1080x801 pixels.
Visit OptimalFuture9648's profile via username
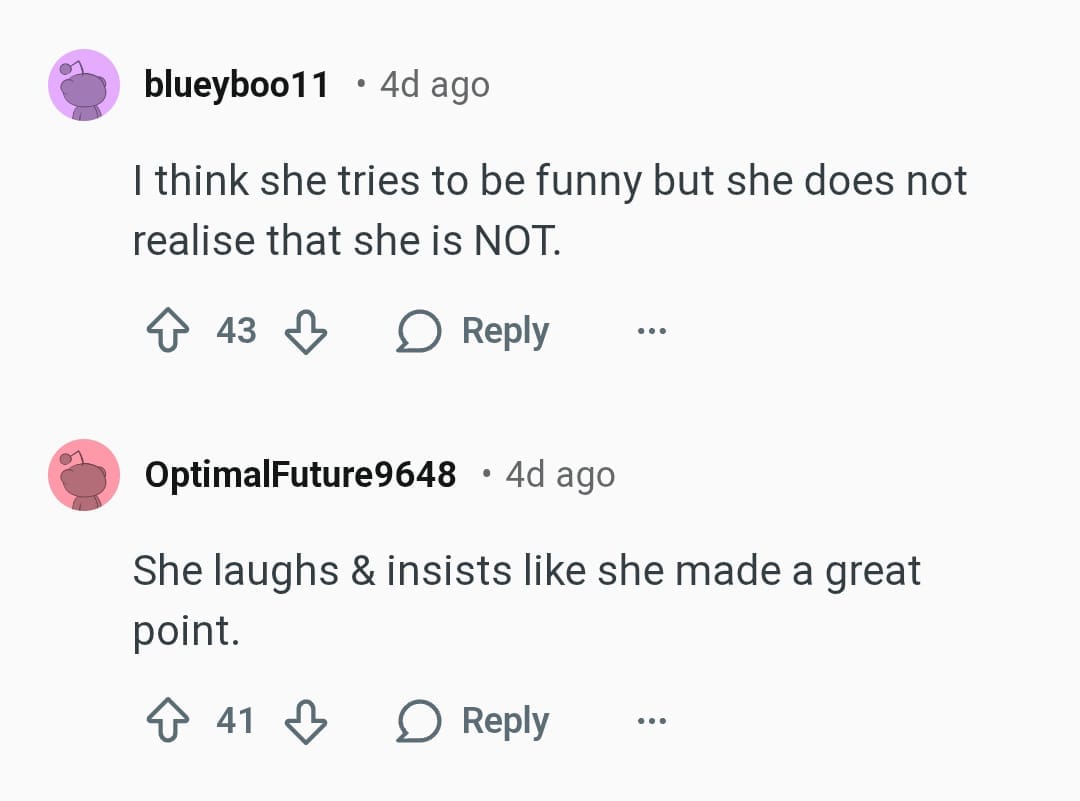tap(300, 475)
